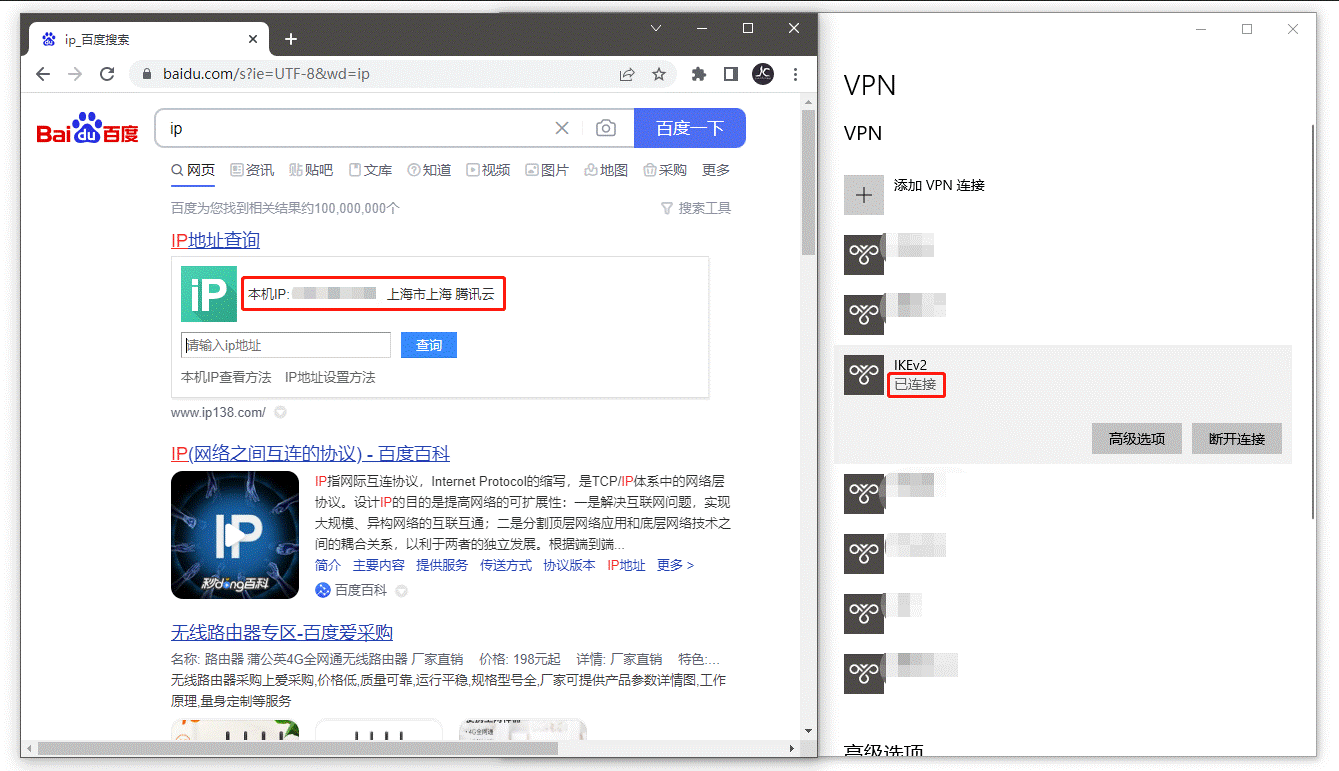Open the 传送方式 section link

506,565
